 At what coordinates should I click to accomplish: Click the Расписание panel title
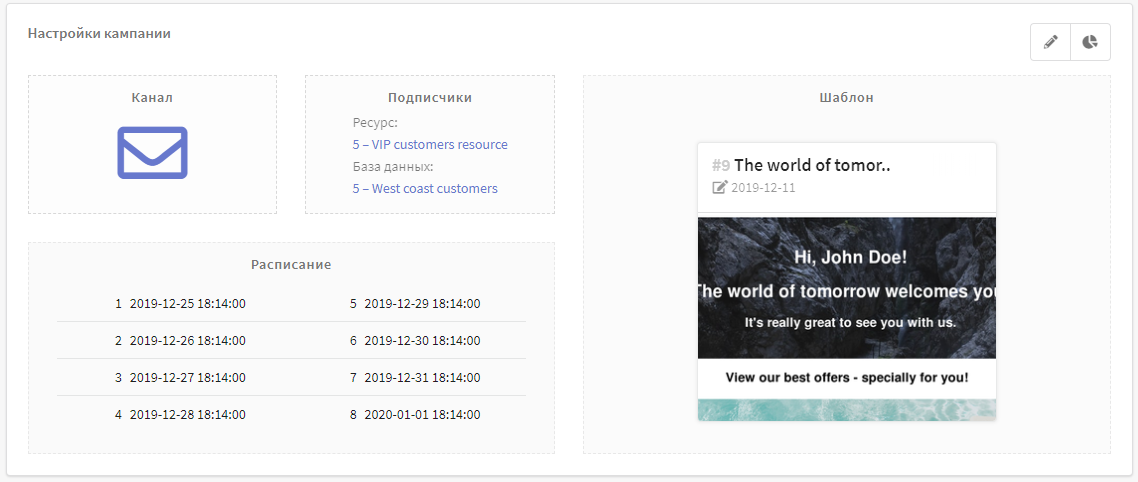tap(291, 265)
